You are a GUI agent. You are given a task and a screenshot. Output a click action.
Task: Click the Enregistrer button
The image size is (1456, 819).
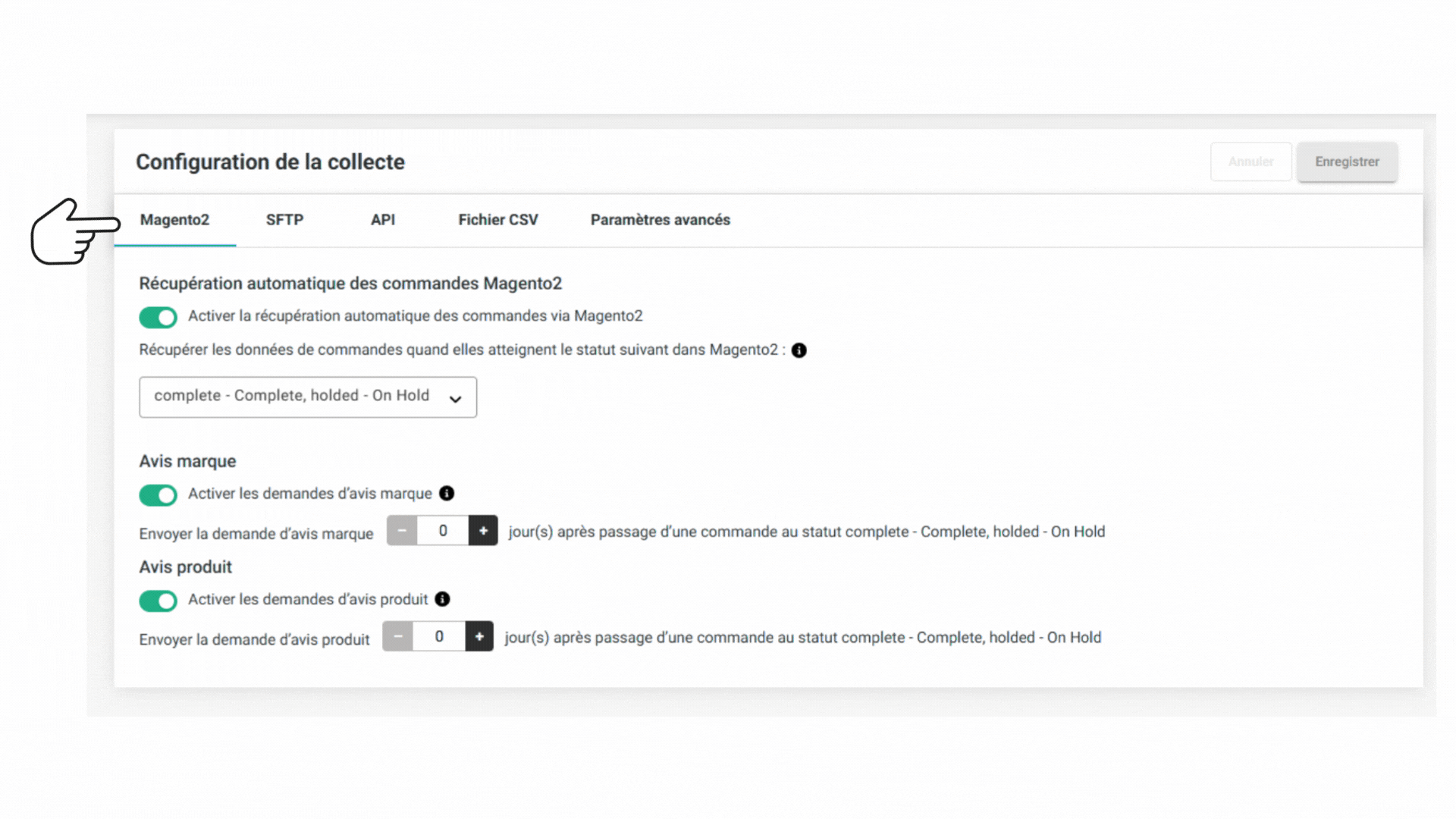(x=1347, y=162)
